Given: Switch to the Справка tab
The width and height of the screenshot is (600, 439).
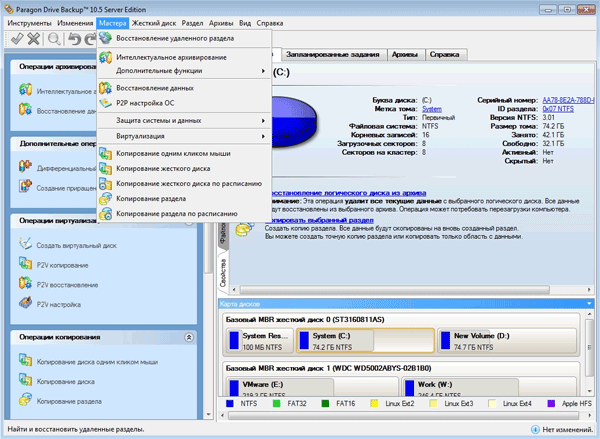Looking at the screenshot, I should point(444,54).
